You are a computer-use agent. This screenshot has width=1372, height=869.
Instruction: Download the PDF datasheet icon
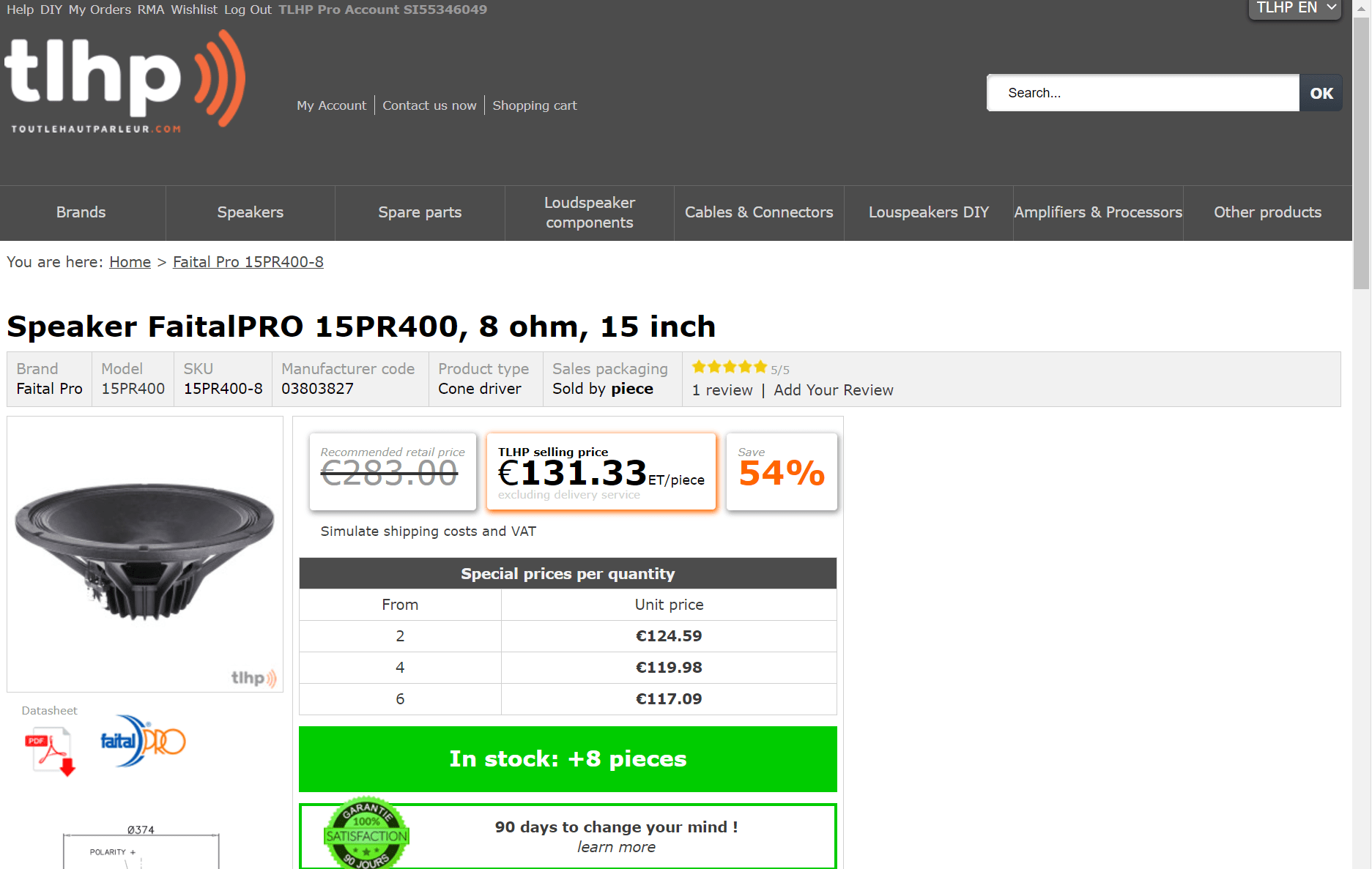pyautogui.click(x=51, y=751)
